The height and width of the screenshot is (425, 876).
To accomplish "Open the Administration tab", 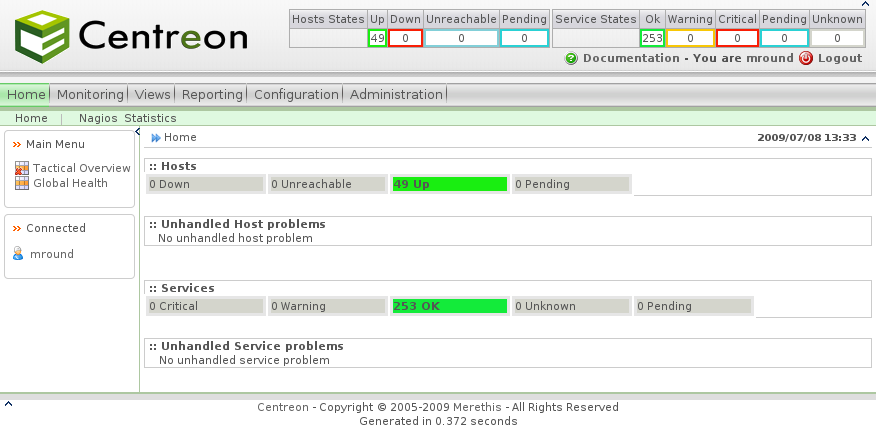I will (396, 94).
